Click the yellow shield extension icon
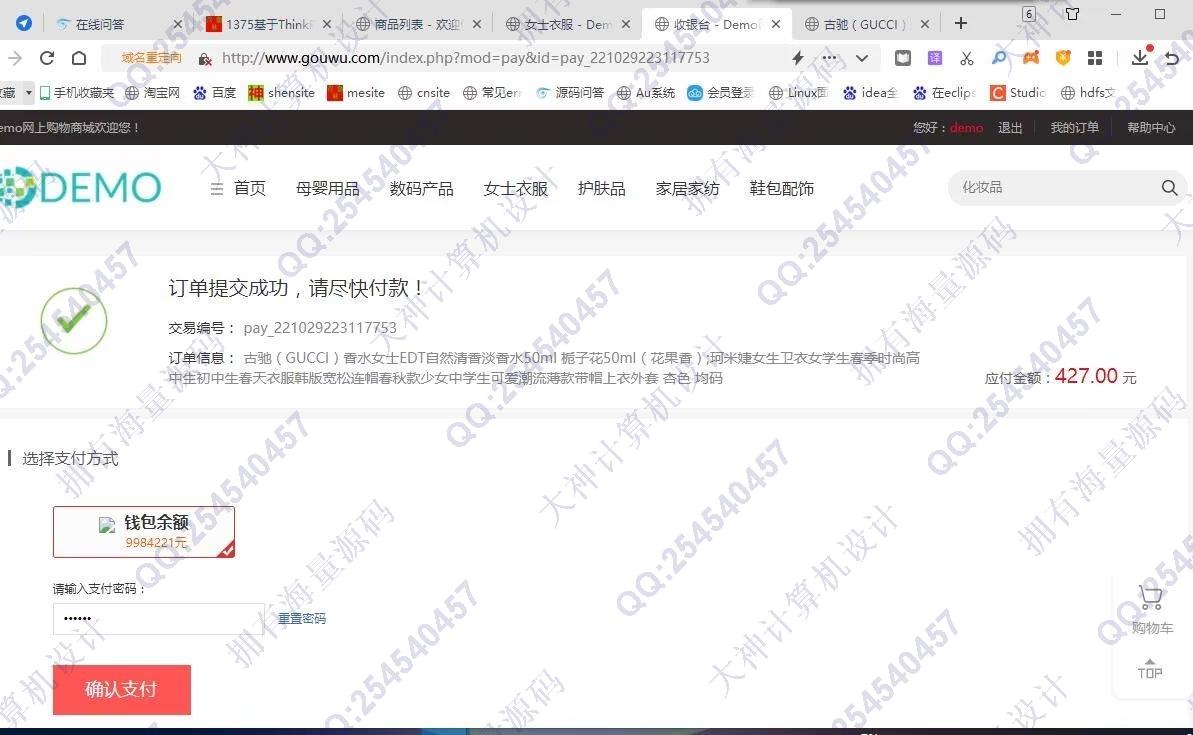The width and height of the screenshot is (1193, 735). coord(1063,58)
